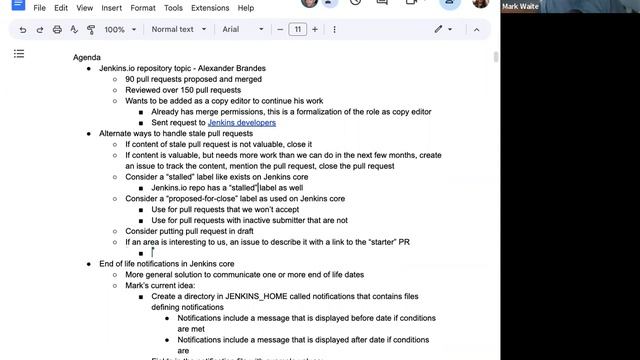Click the Agenda heading text

tap(87, 58)
